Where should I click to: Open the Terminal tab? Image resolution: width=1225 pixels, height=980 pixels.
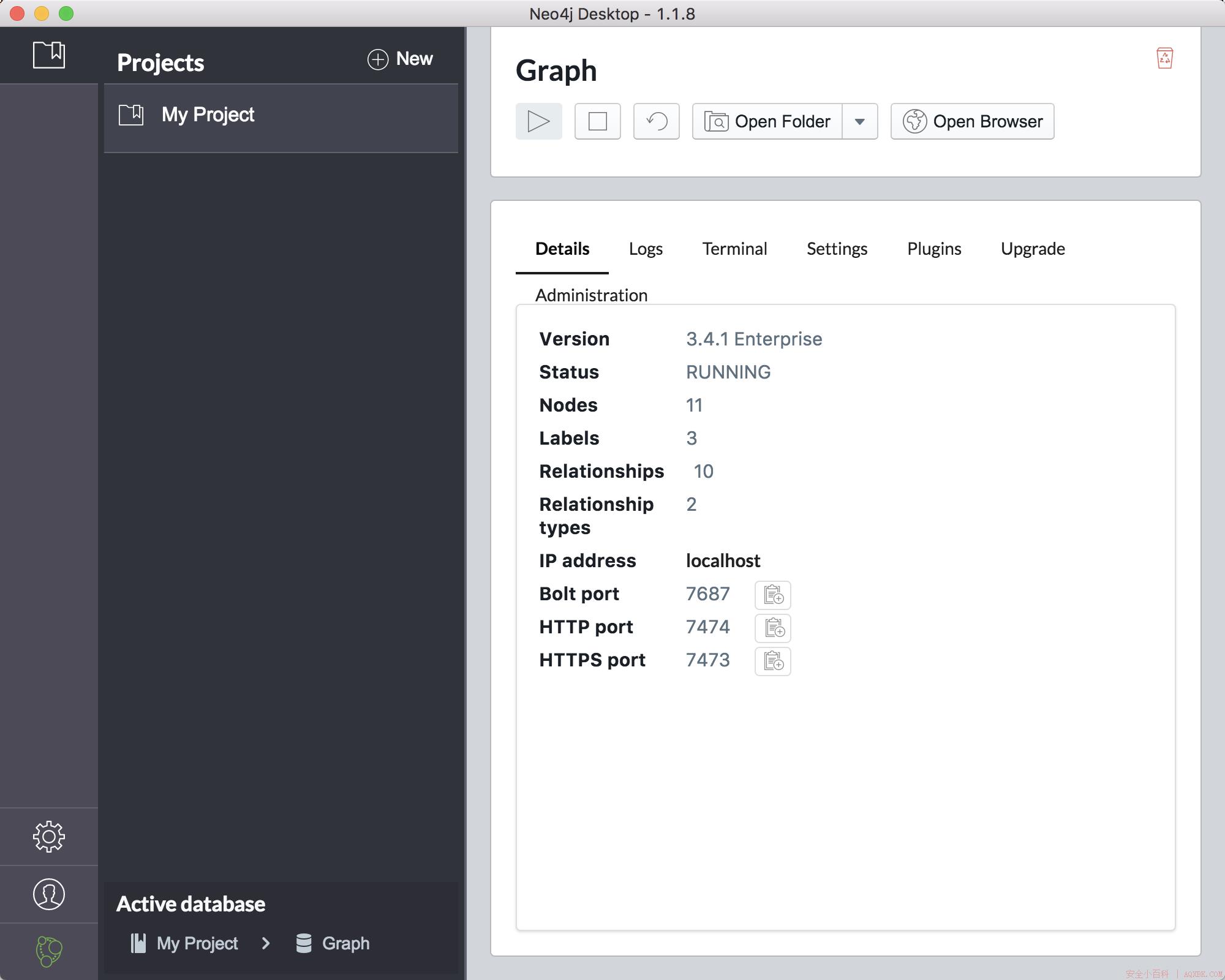click(734, 249)
